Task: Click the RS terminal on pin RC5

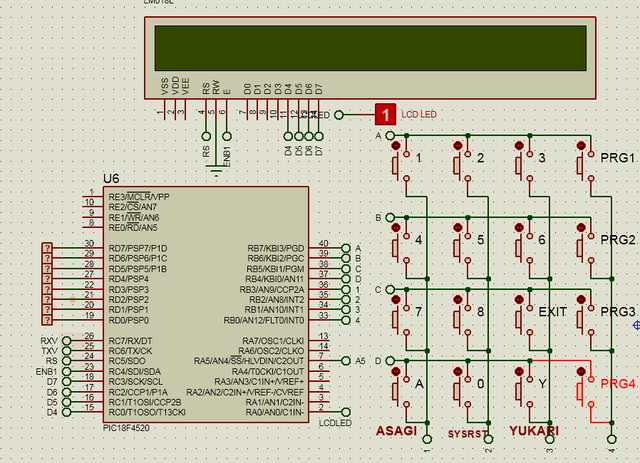Action: (x=66, y=361)
